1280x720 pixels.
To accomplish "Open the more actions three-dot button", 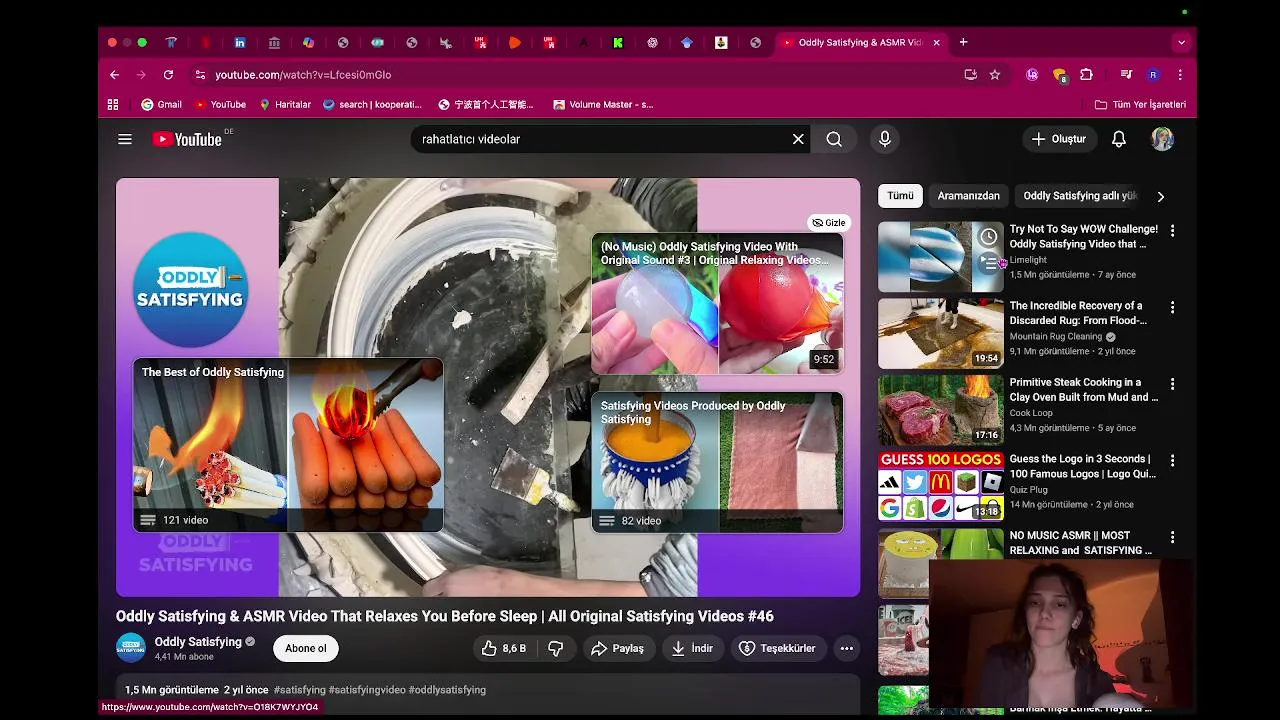I will (x=847, y=648).
